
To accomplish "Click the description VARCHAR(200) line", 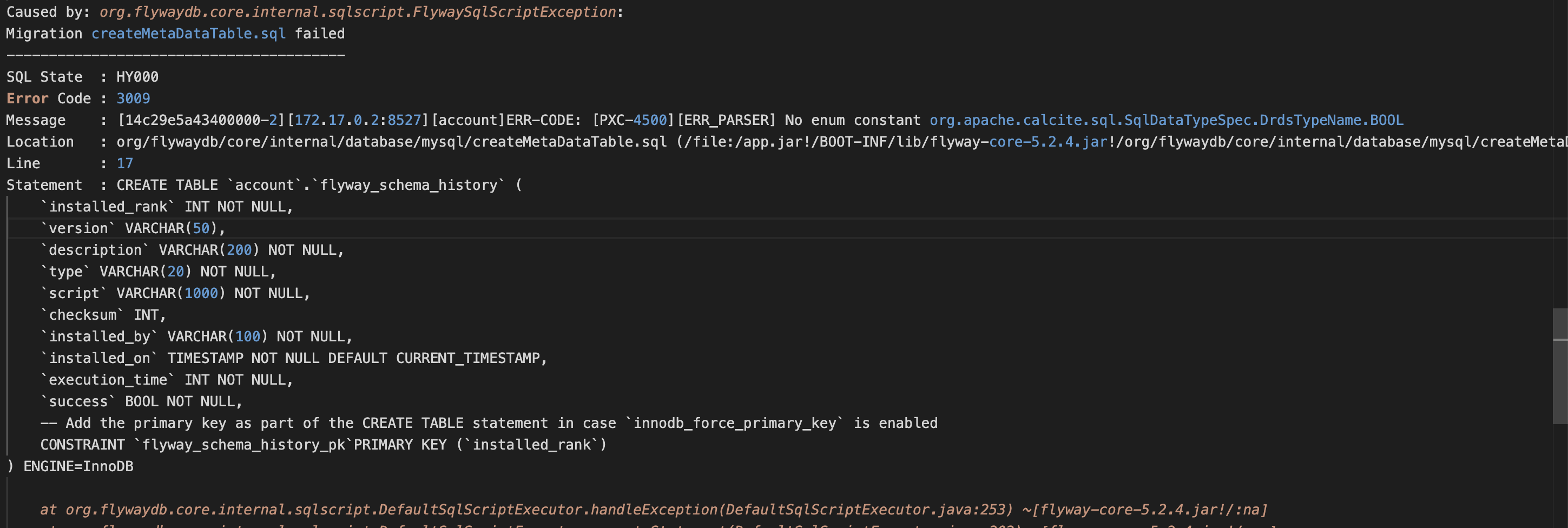I will [x=193, y=250].
